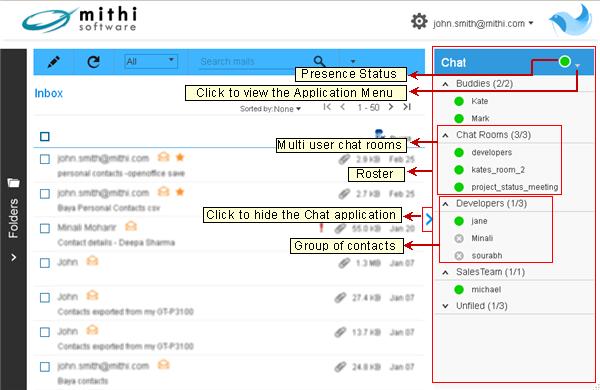Collapse the SalesTeam (1/1) group
The image size is (600, 390).
(445, 273)
